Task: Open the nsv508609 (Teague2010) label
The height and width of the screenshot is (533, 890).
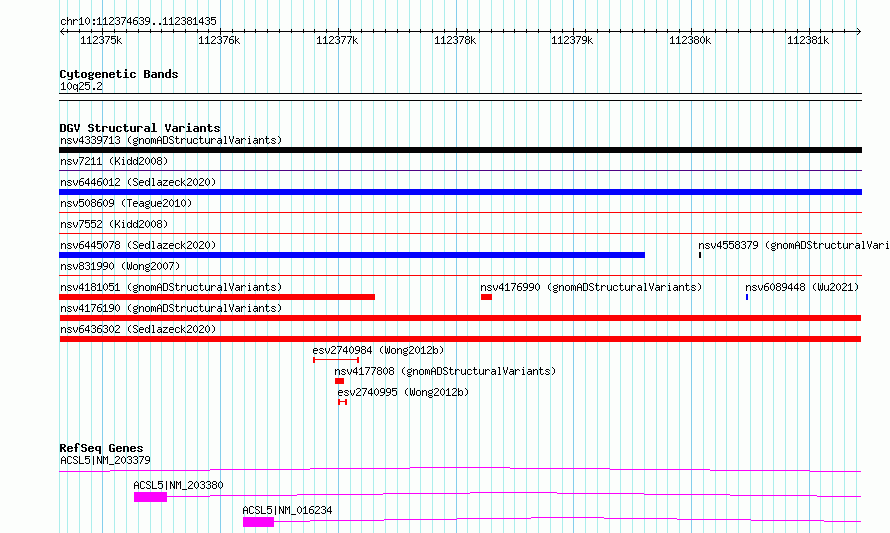Action: pyautogui.click(x=126, y=203)
